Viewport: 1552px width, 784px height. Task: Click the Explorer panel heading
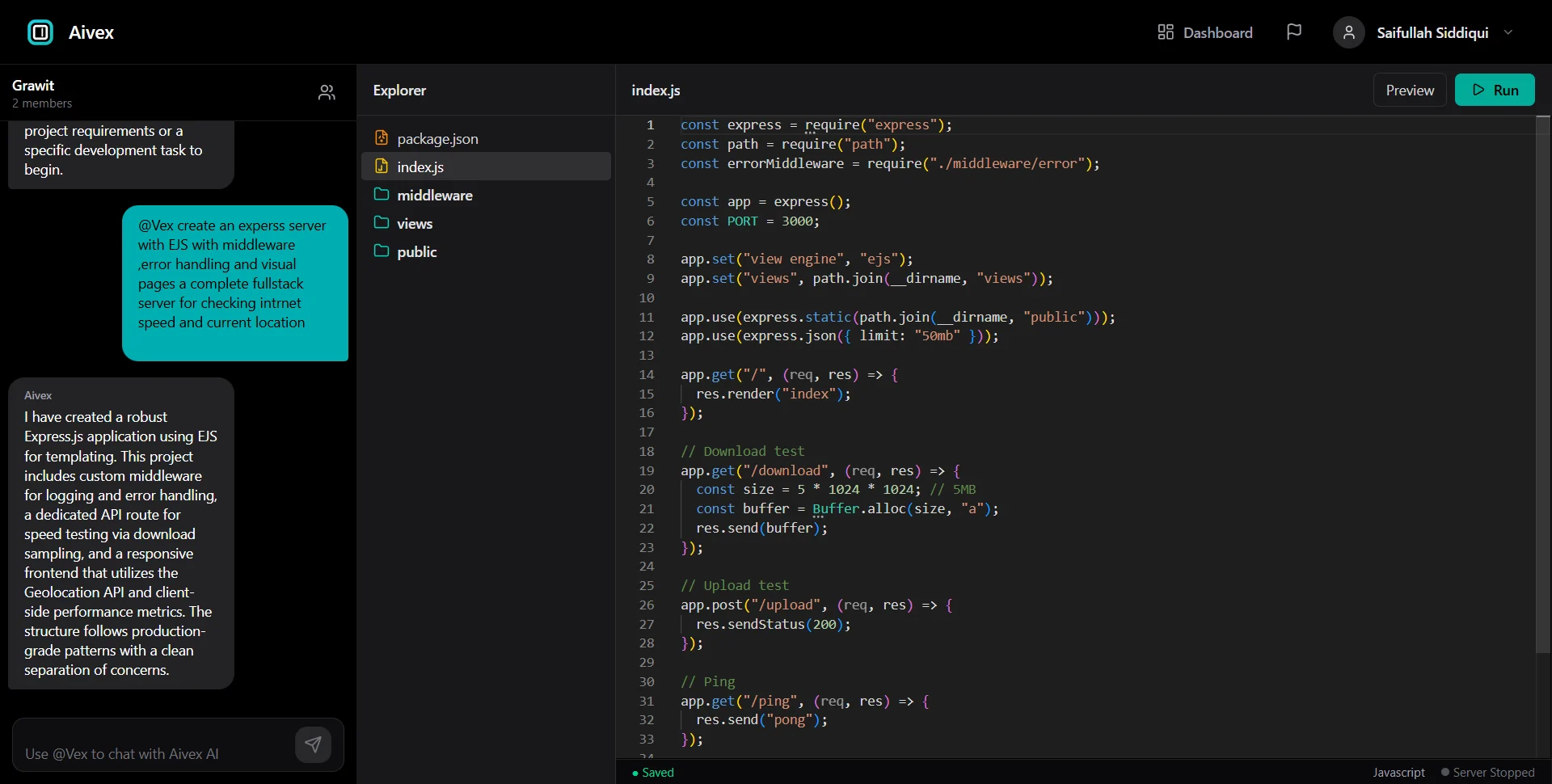[x=399, y=91]
